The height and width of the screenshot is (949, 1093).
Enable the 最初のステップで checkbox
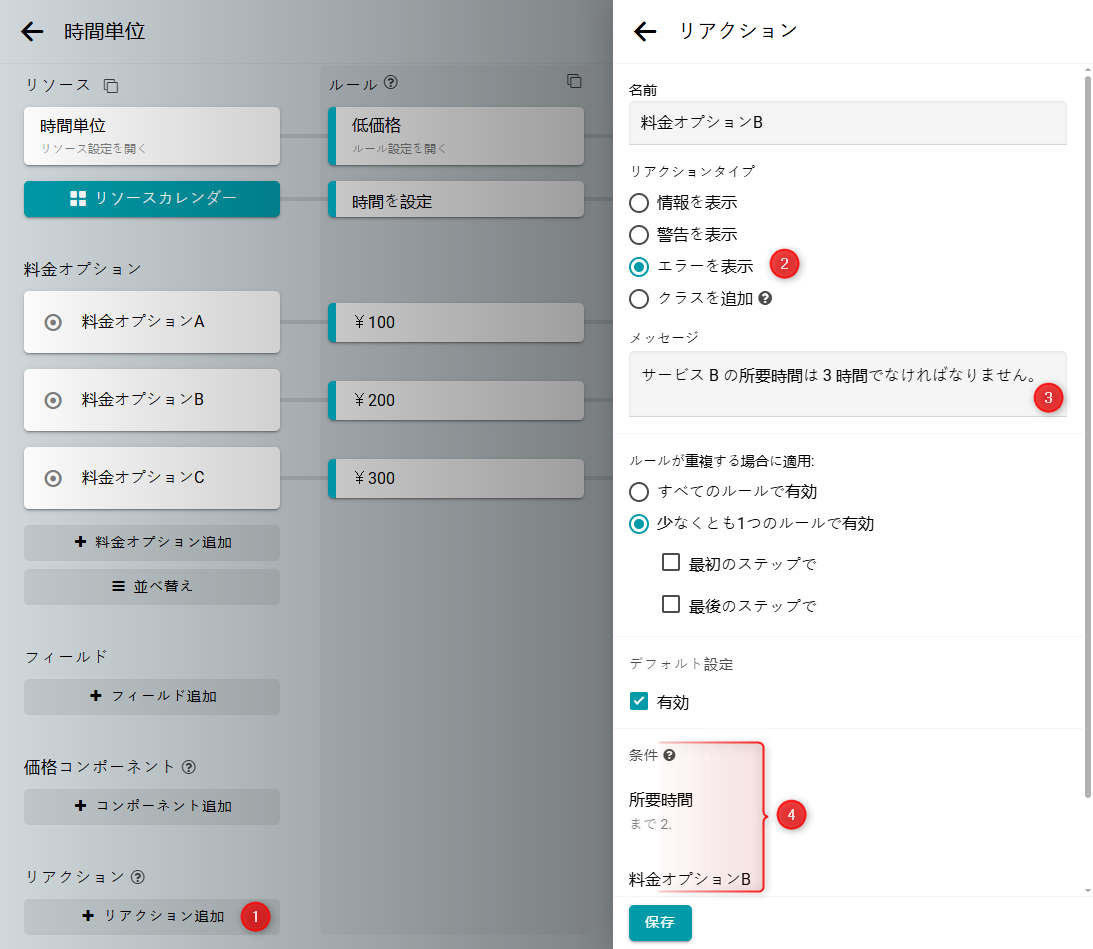pyautogui.click(x=671, y=563)
